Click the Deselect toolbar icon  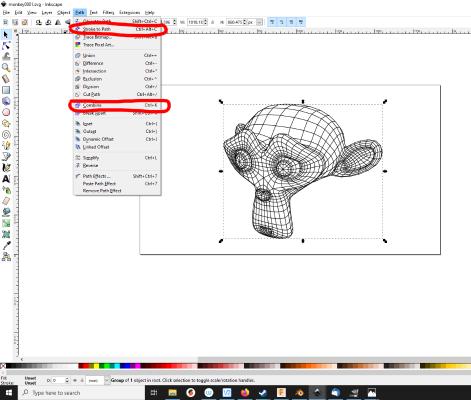coord(24,22)
